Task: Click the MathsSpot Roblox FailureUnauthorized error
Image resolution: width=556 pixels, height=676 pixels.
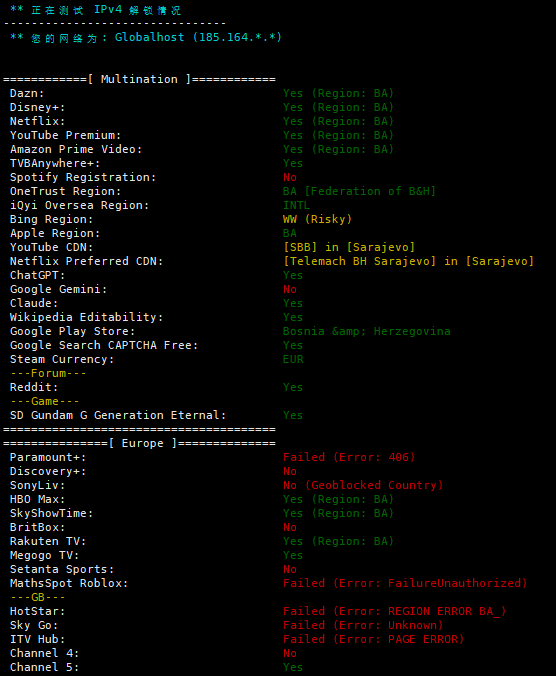Action: tap(405, 583)
